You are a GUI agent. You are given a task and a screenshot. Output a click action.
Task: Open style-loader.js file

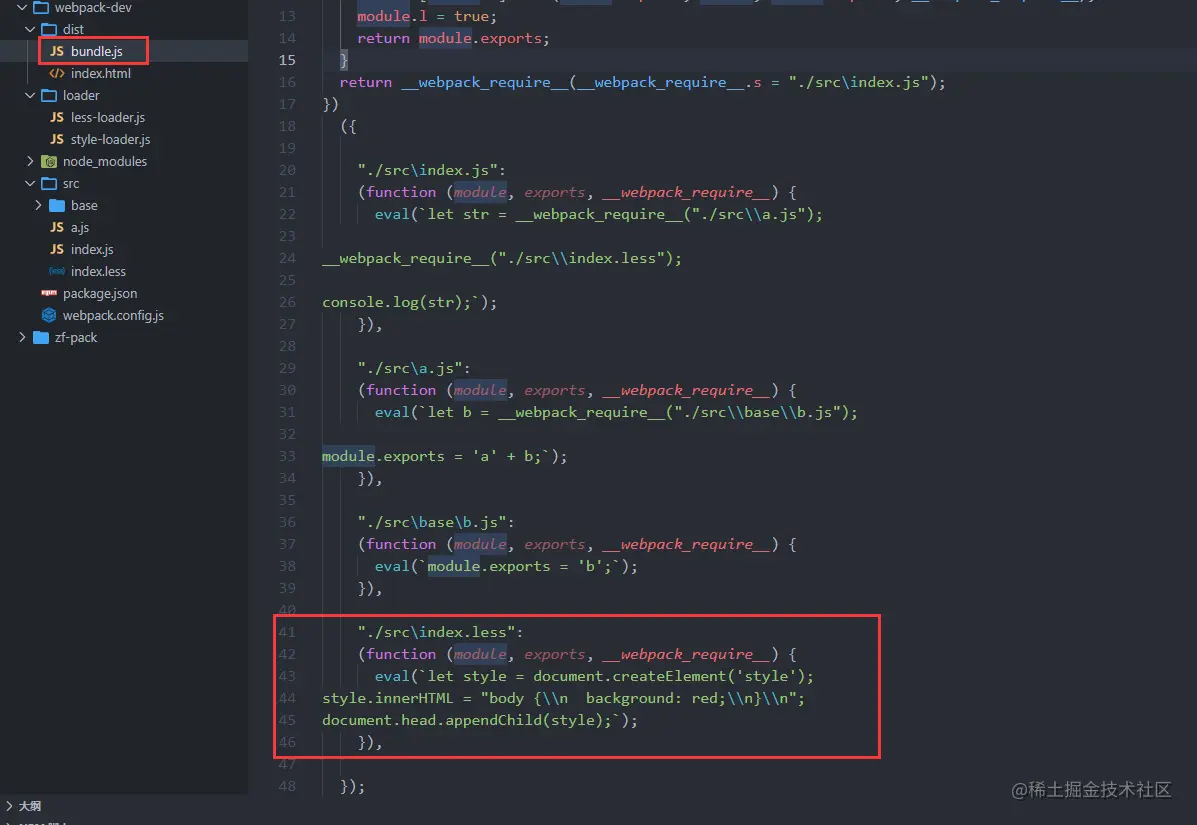point(111,140)
